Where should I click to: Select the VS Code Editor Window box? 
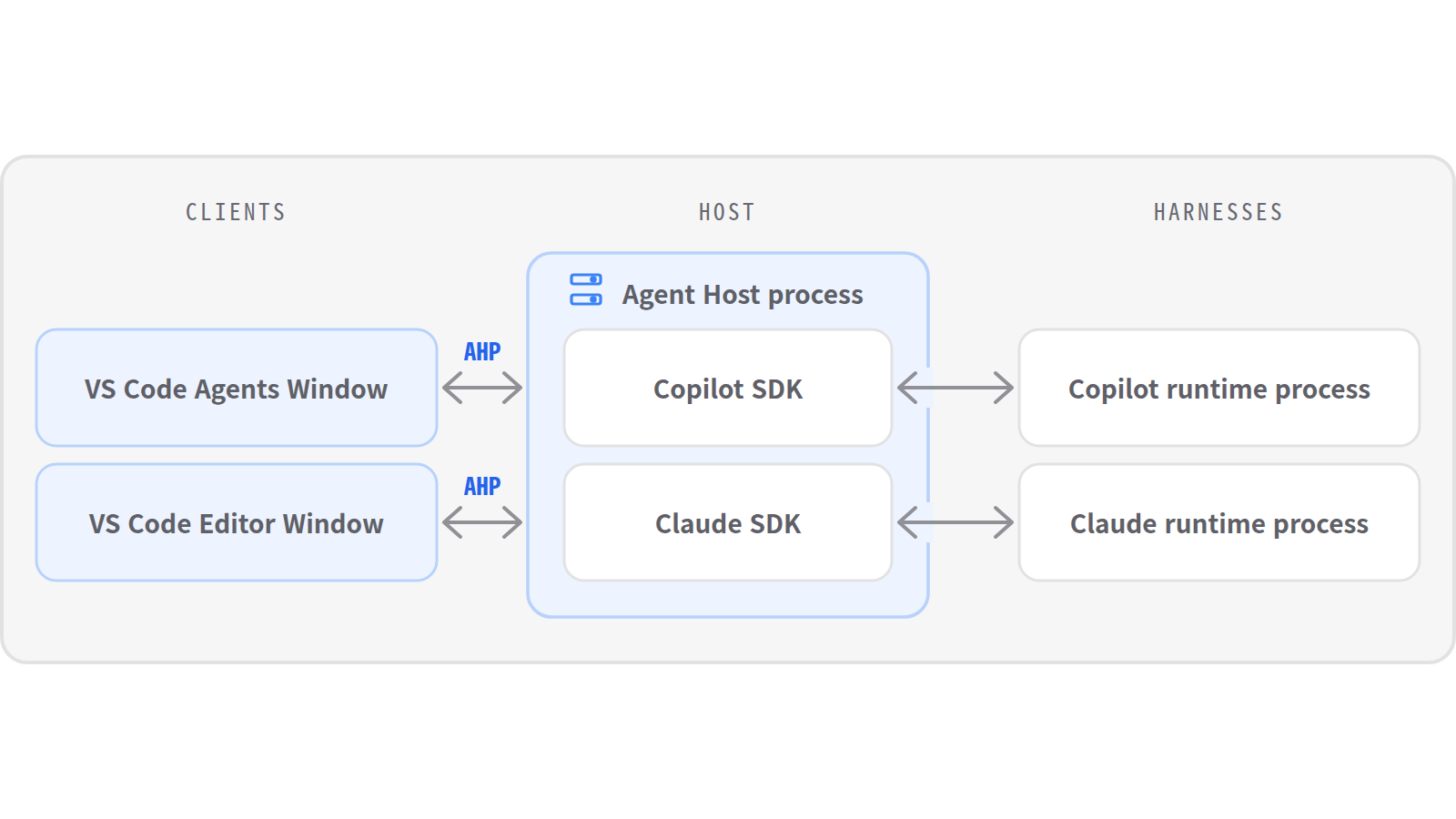click(x=237, y=522)
